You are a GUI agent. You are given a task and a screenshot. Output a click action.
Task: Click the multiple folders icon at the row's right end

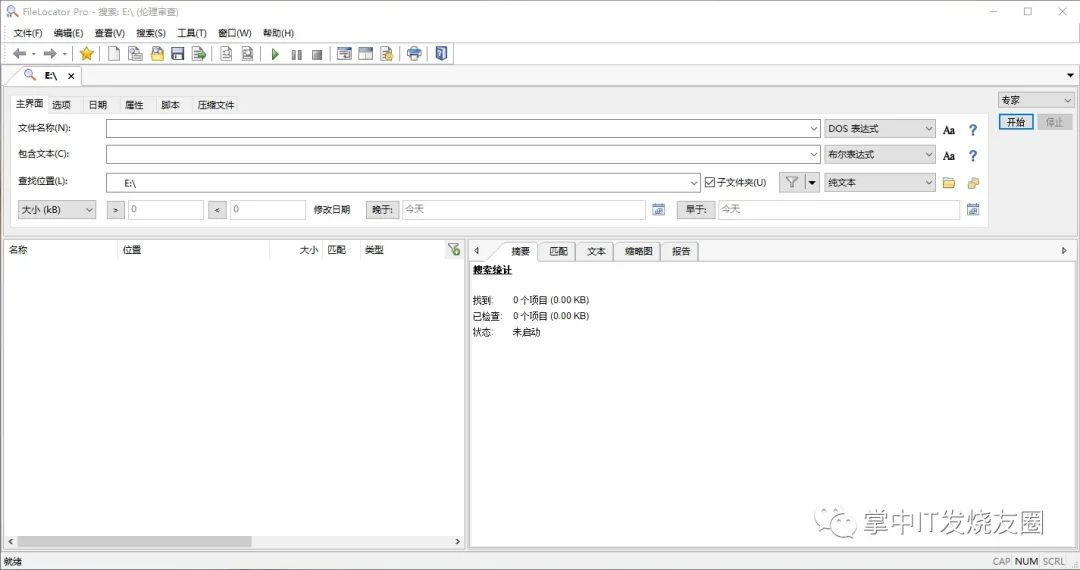tap(973, 183)
